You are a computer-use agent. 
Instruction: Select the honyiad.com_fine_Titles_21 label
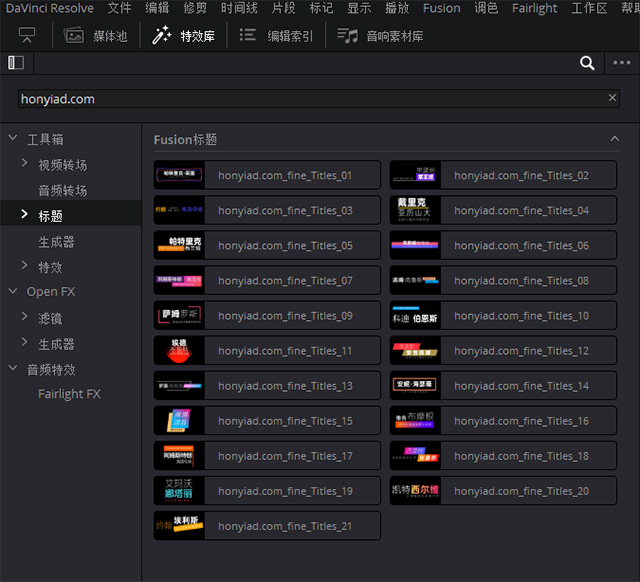click(x=285, y=526)
